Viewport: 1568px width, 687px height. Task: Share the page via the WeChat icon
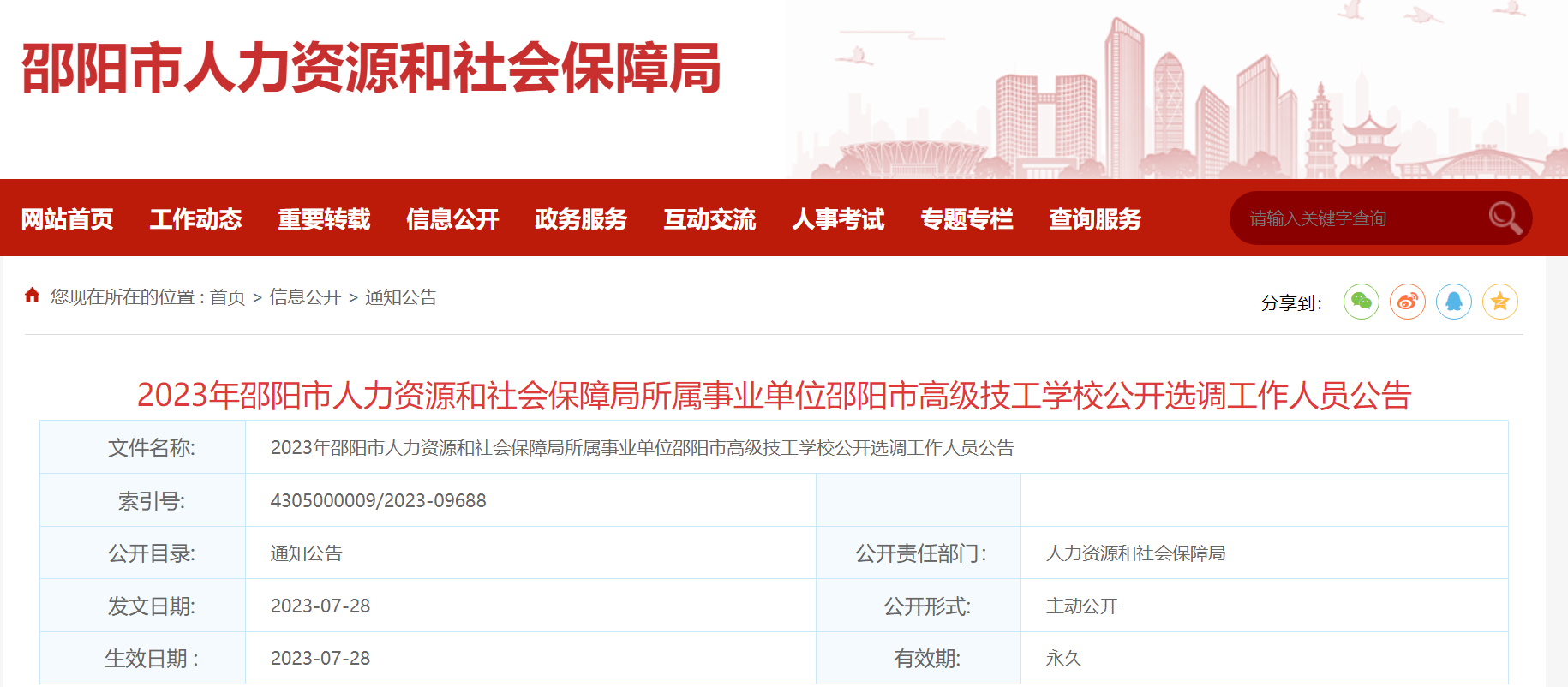[1362, 302]
